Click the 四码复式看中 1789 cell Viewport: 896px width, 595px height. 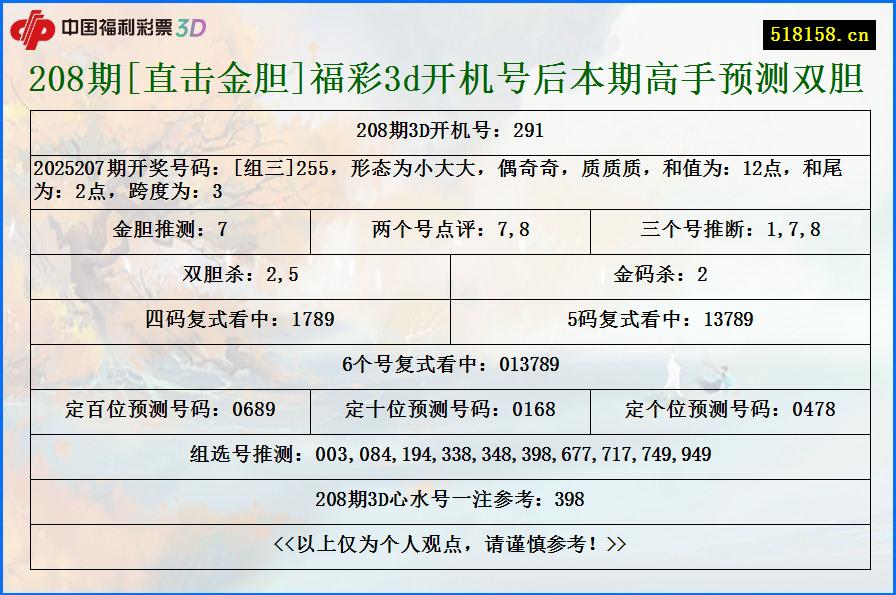click(x=236, y=320)
